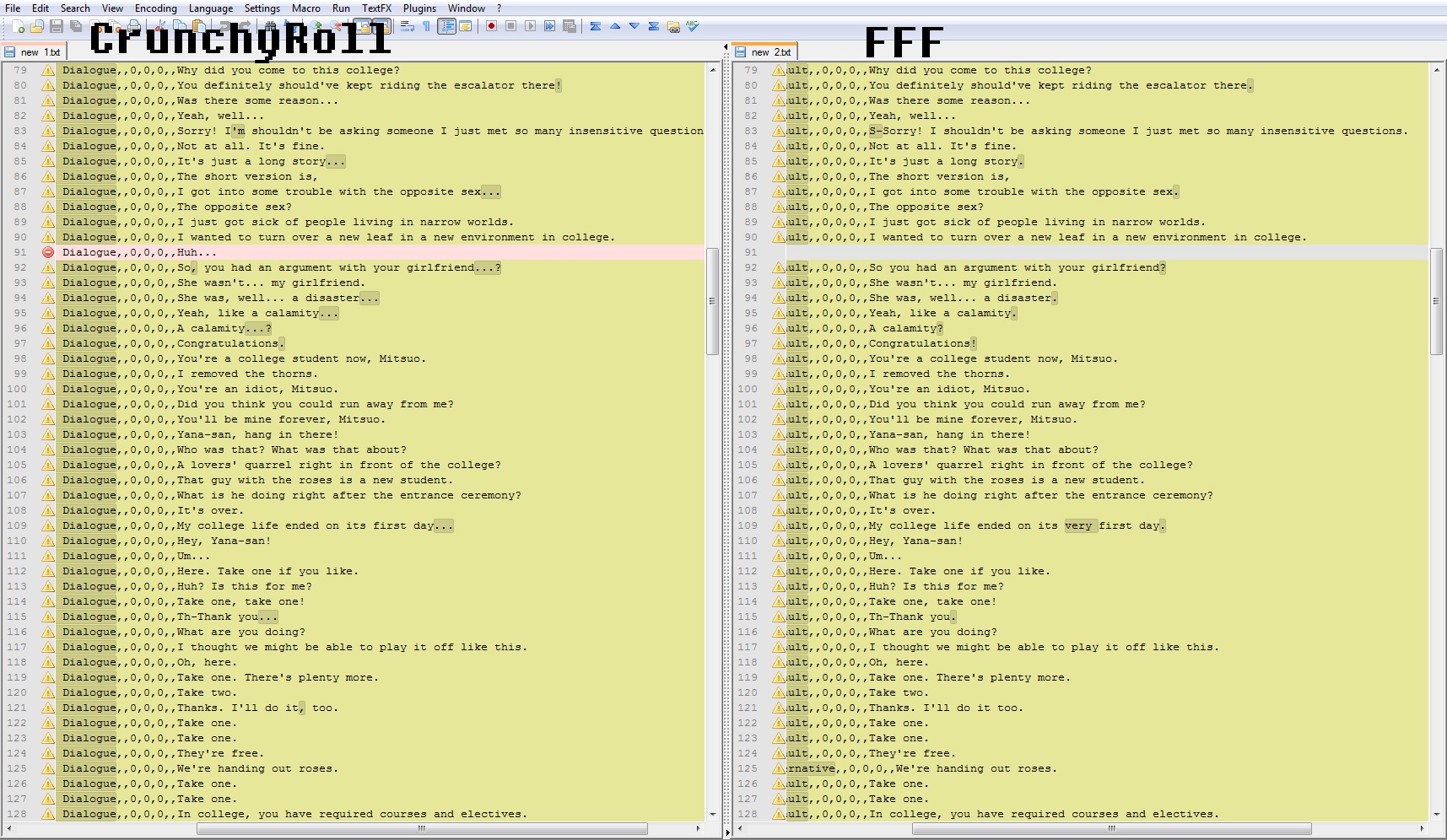Open the Plugins menu
Viewport: 1447px width, 840px height.
(x=419, y=8)
